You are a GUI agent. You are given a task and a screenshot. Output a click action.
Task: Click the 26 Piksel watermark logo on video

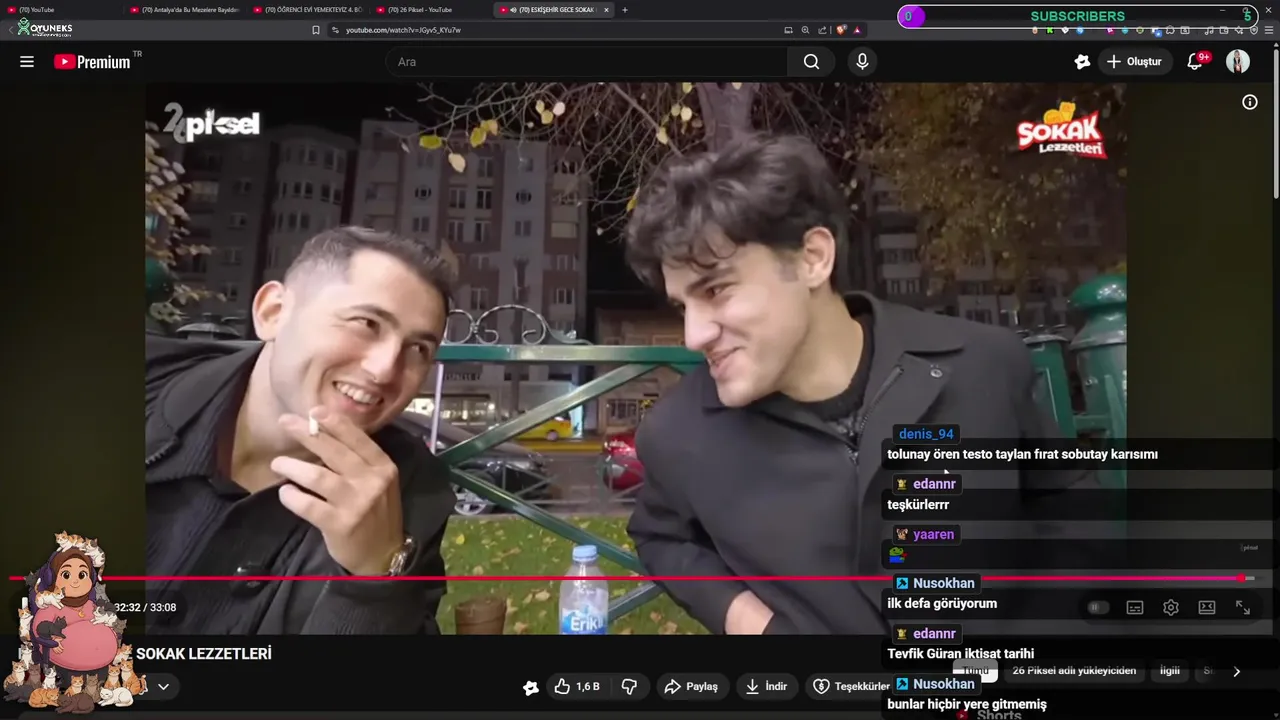pos(211,124)
